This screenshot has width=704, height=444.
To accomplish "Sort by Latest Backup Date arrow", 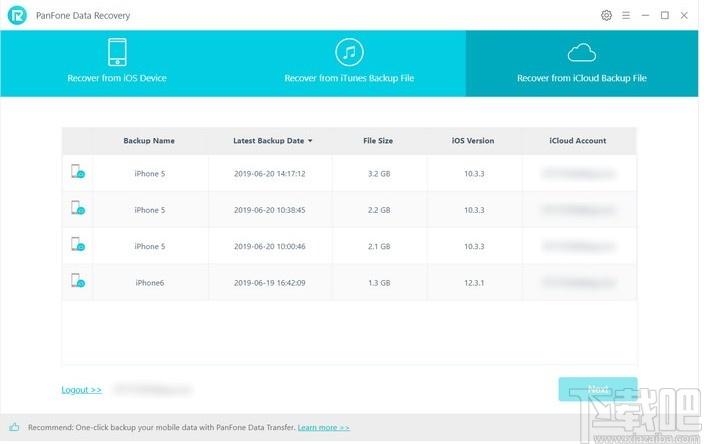I will coord(310,141).
